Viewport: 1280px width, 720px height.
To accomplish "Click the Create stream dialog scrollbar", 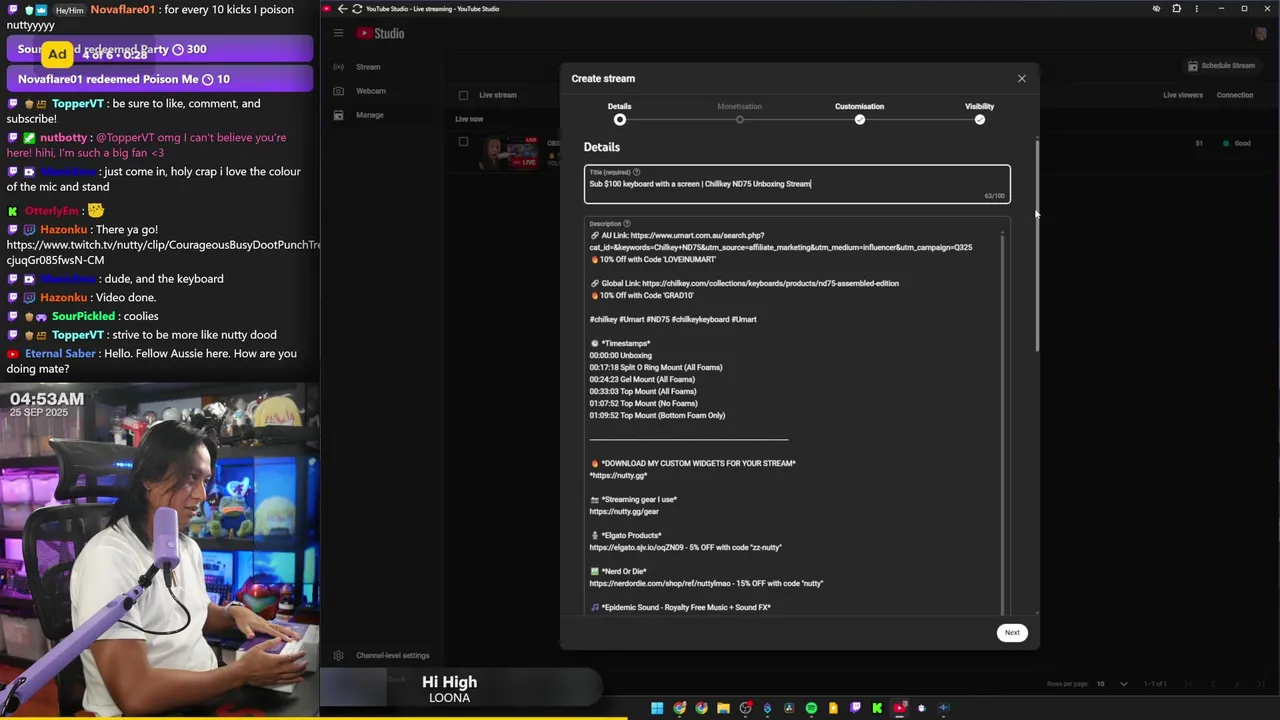I will pos(1037,245).
